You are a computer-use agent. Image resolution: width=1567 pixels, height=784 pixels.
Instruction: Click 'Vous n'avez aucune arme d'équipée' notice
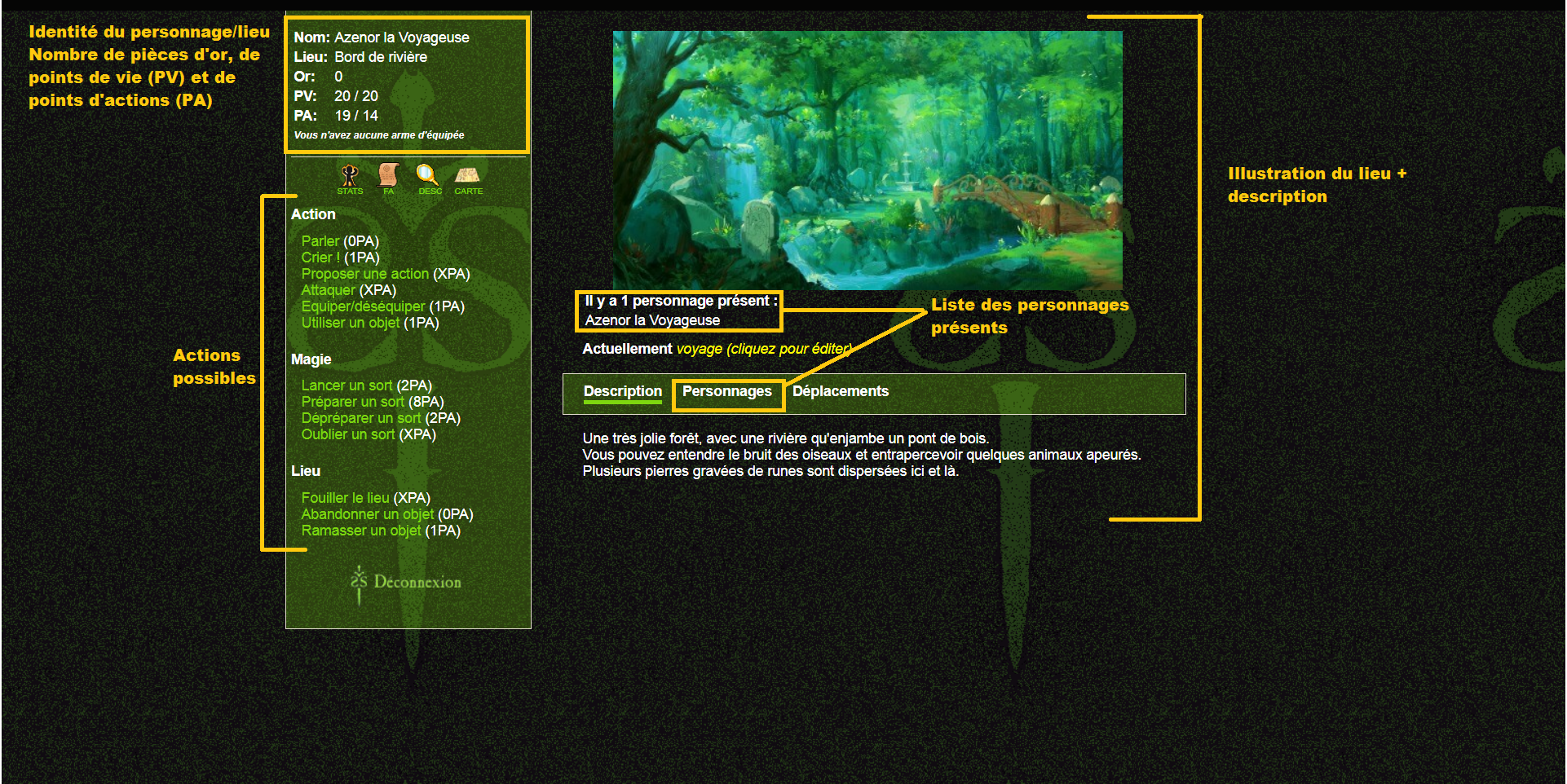pos(379,135)
